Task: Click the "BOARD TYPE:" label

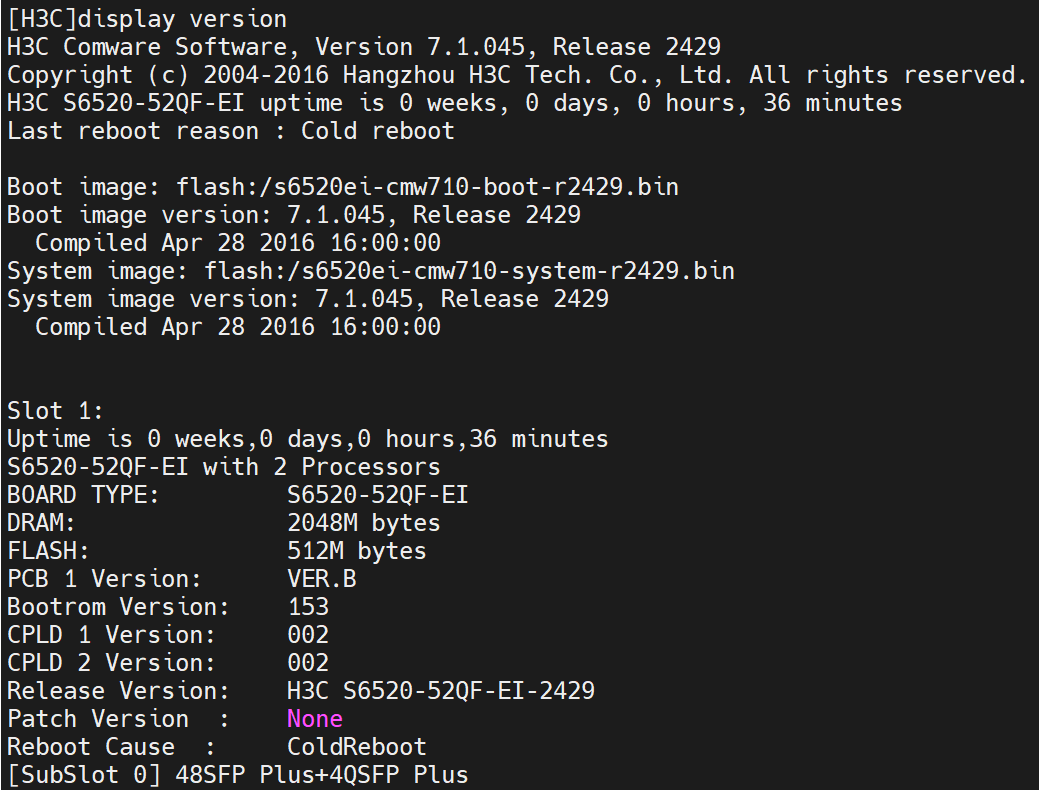Action: coord(83,495)
